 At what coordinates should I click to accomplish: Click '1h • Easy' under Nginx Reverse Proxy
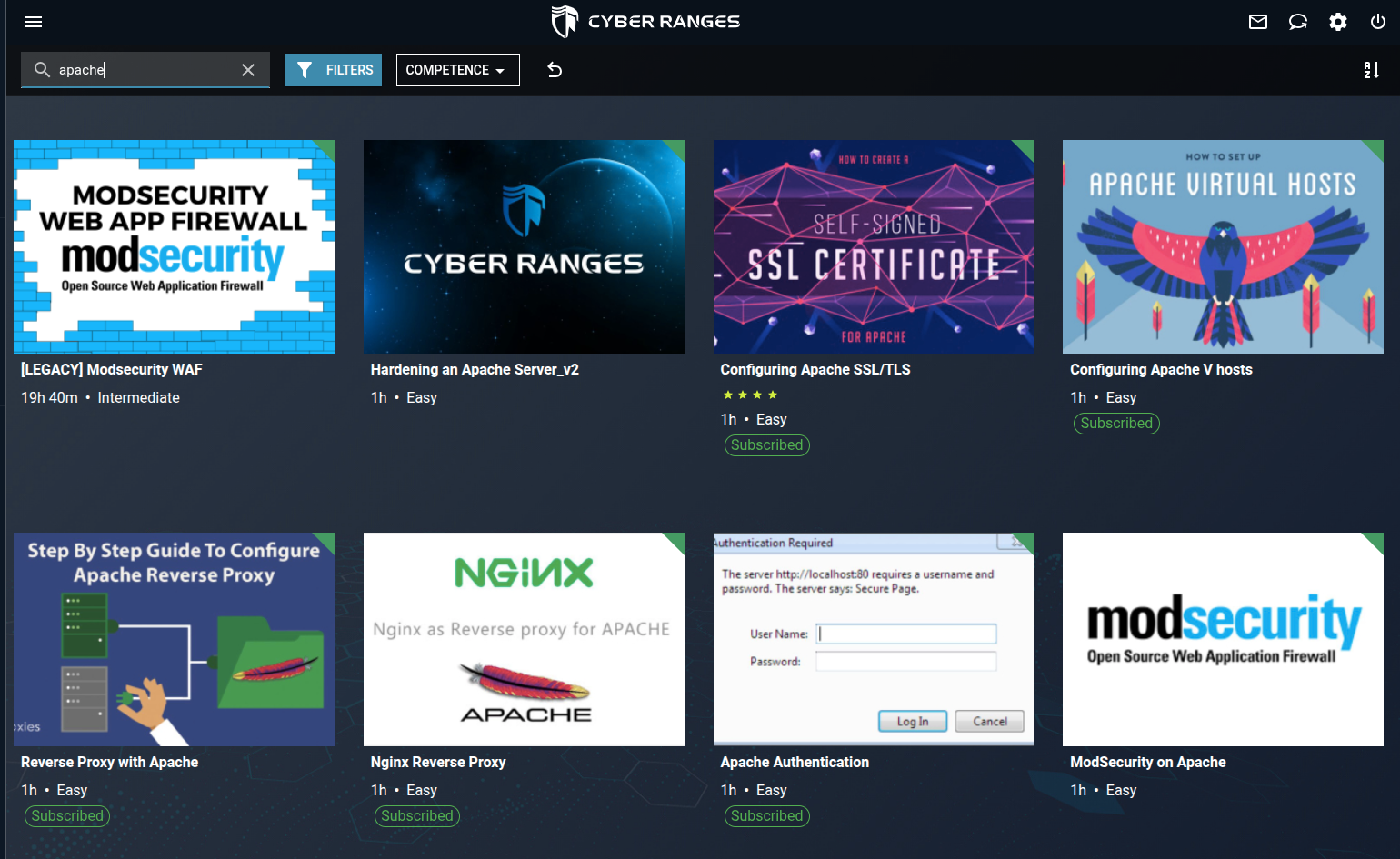click(404, 790)
